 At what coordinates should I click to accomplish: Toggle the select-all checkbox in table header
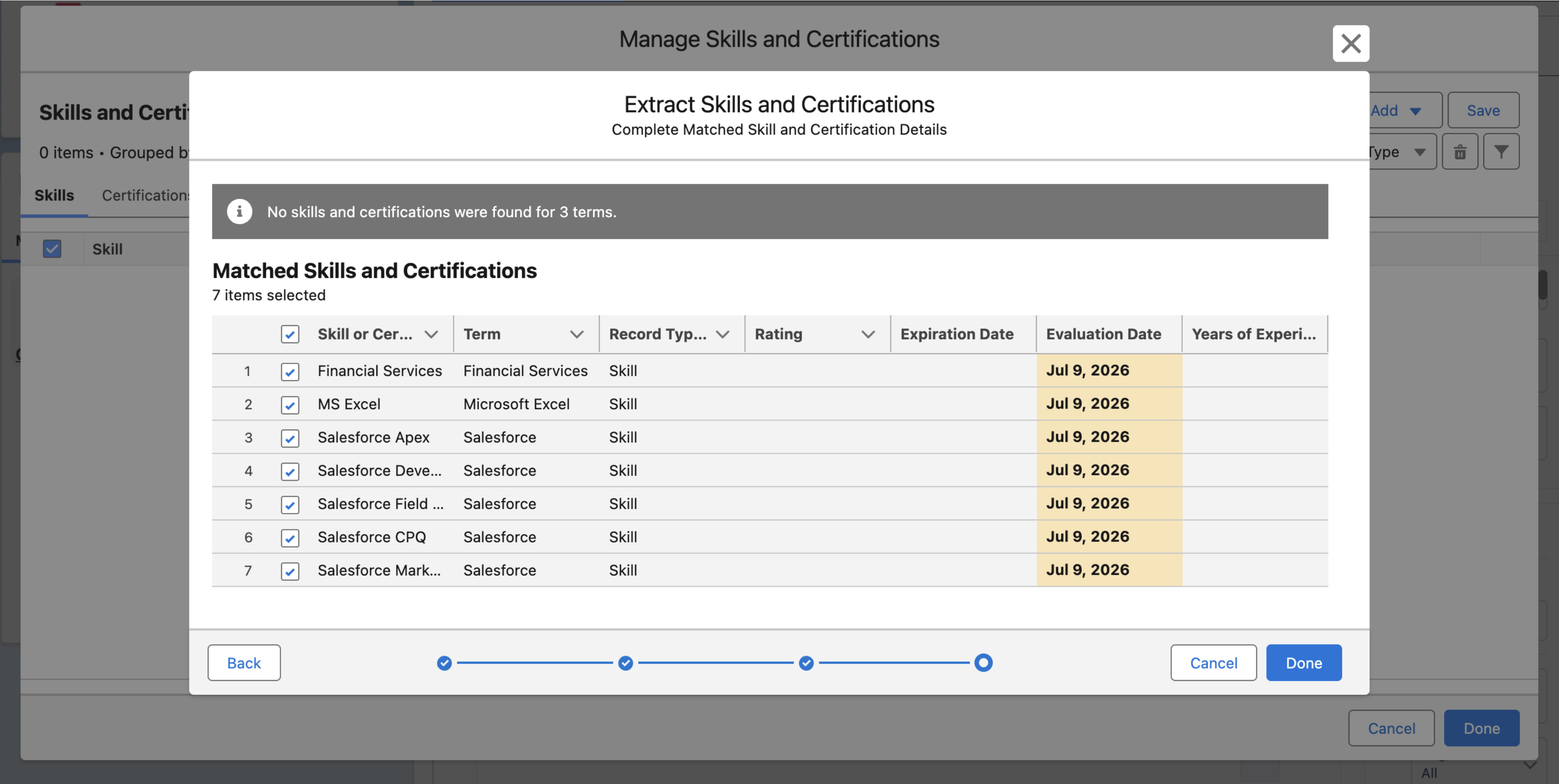[x=290, y=335]
